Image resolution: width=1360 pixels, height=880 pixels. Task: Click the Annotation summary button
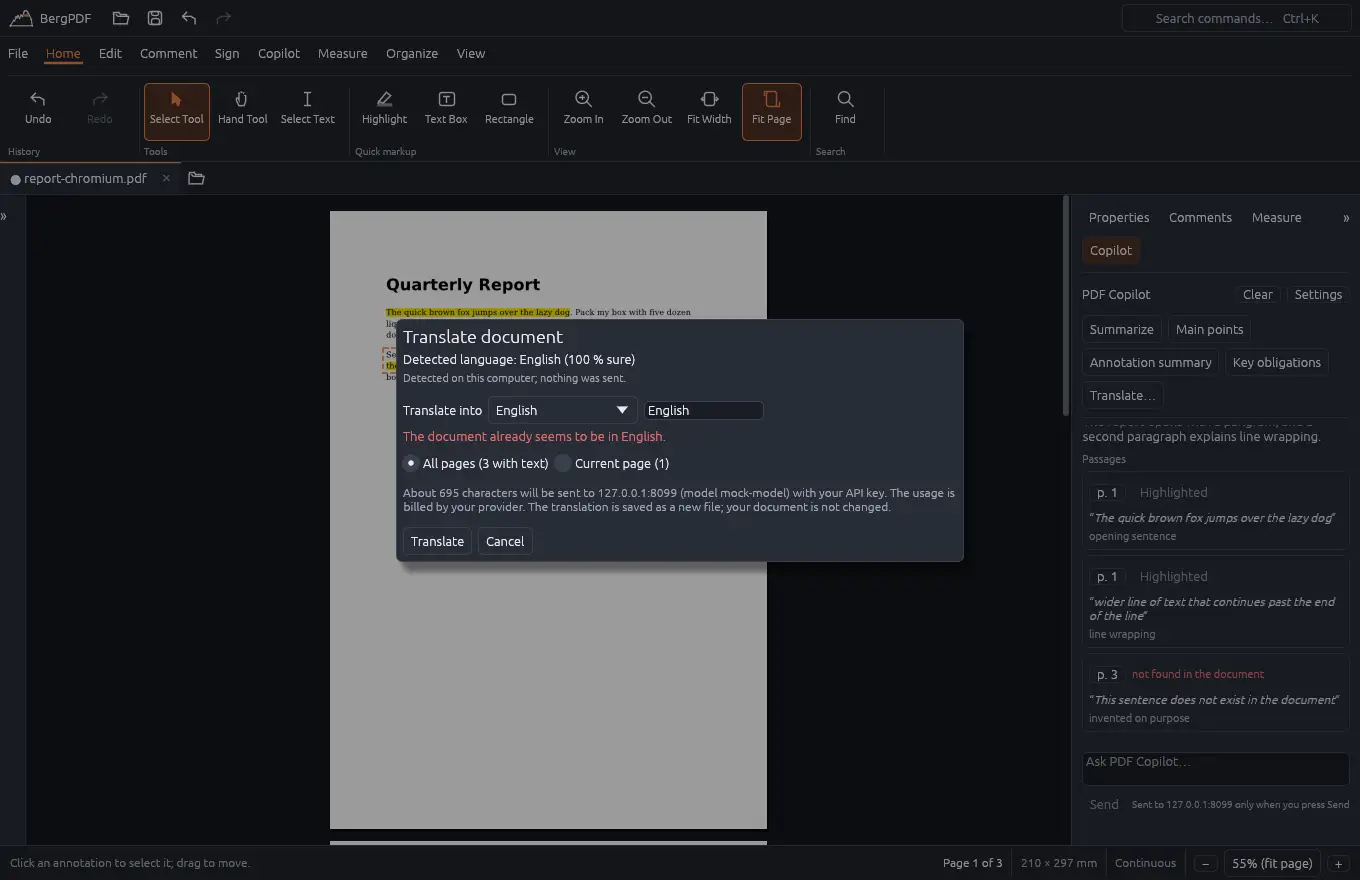1150,362
